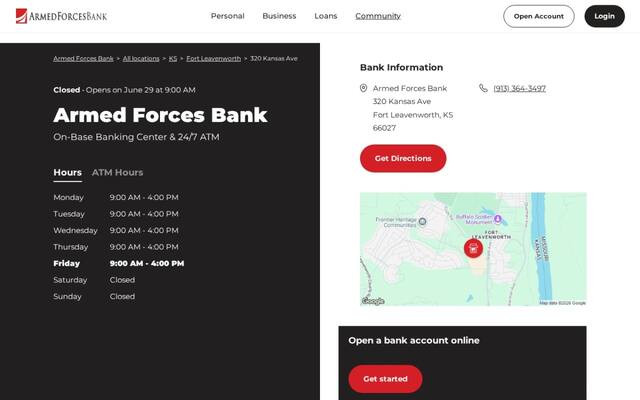Click the "Fort Leavenworth, KS" address line

(413, 115)
